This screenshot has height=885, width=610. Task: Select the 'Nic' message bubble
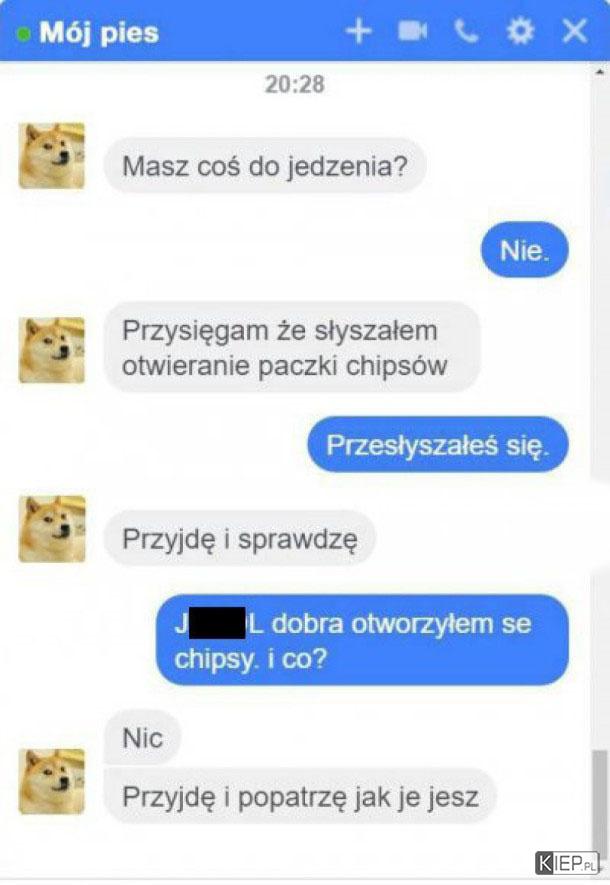(142, 738)
